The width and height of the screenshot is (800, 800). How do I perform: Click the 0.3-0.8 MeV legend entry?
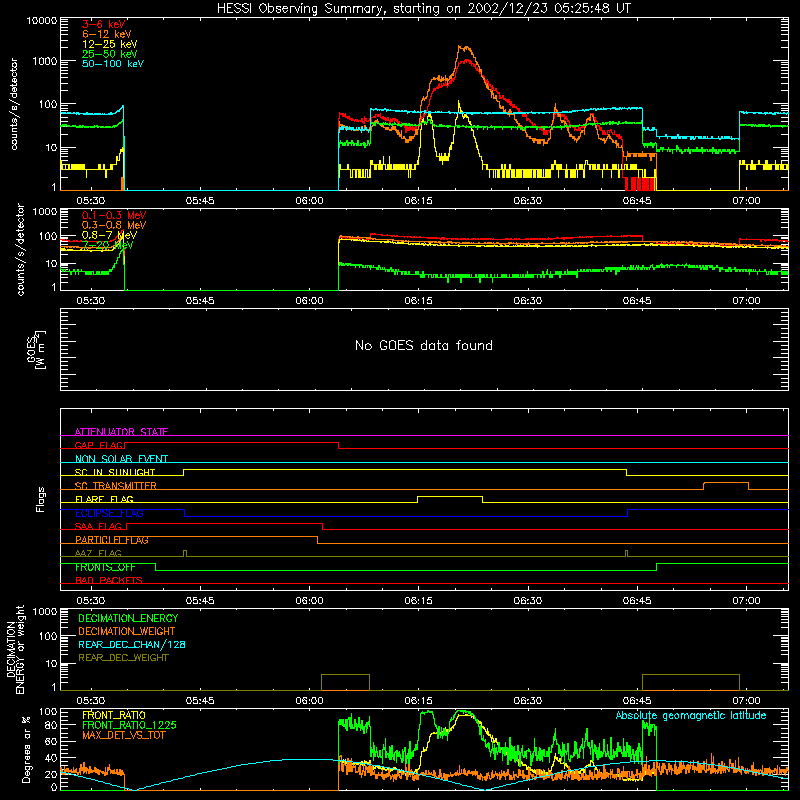click(x=114, y=225)
